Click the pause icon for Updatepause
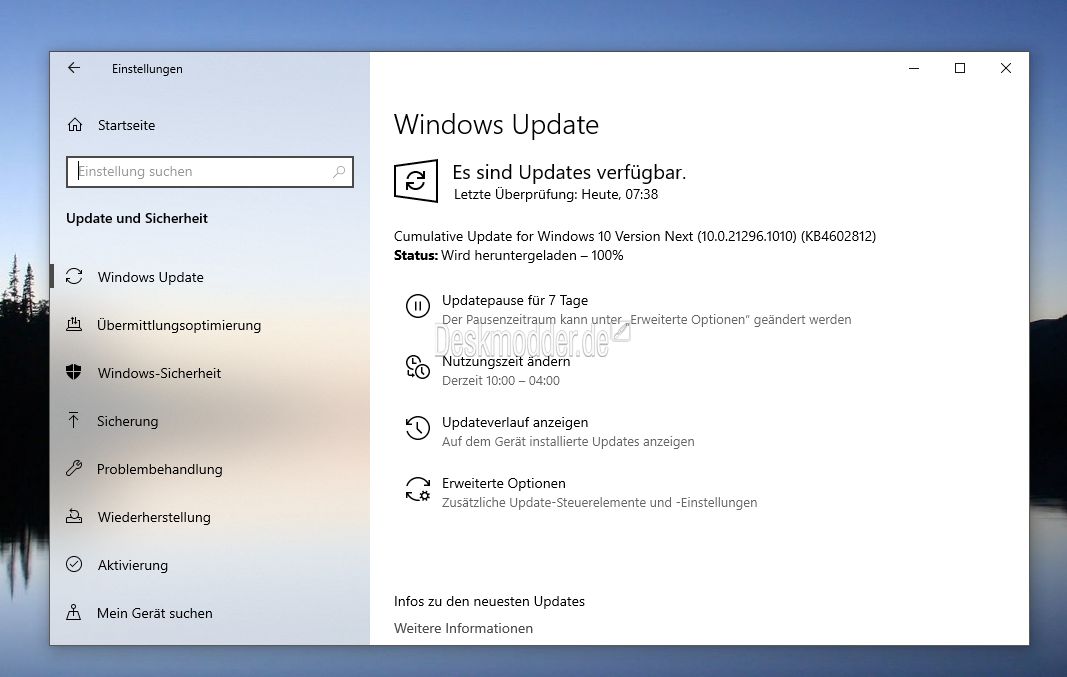This screenshot has width=1067, height=677. pos(418,306)
